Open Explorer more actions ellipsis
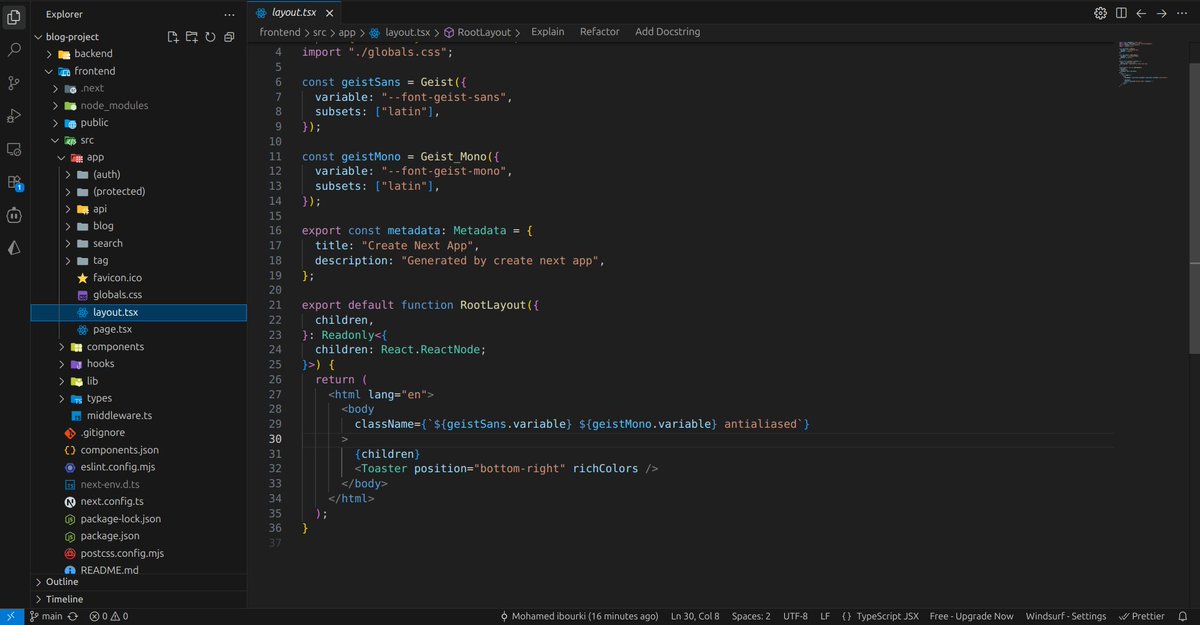 coord(231,14)
